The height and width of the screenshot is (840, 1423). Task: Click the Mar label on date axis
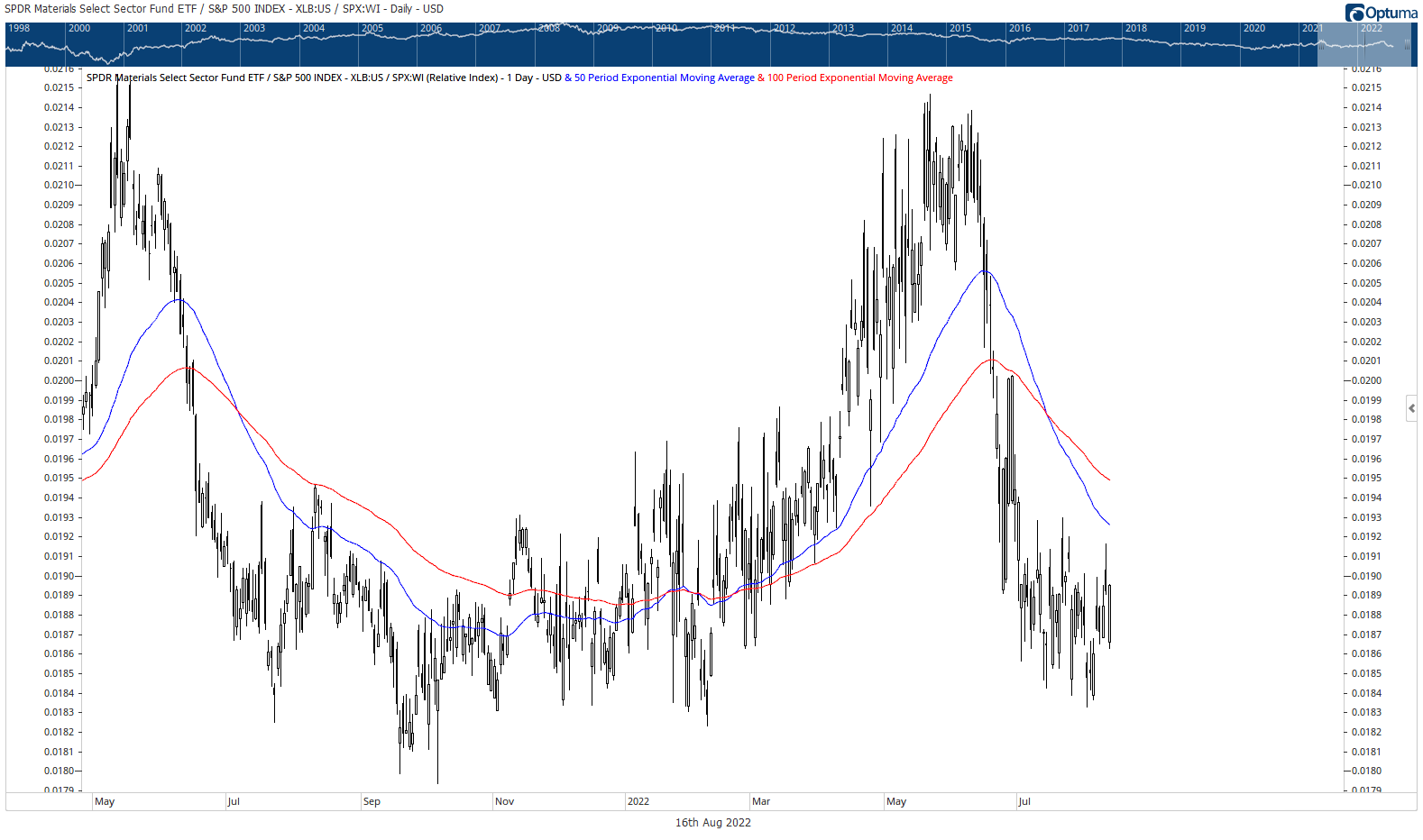point(761,801)
